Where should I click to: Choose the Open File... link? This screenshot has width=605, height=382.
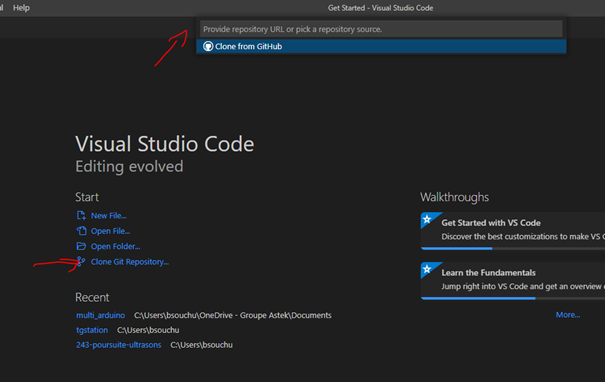coord(110,231)
